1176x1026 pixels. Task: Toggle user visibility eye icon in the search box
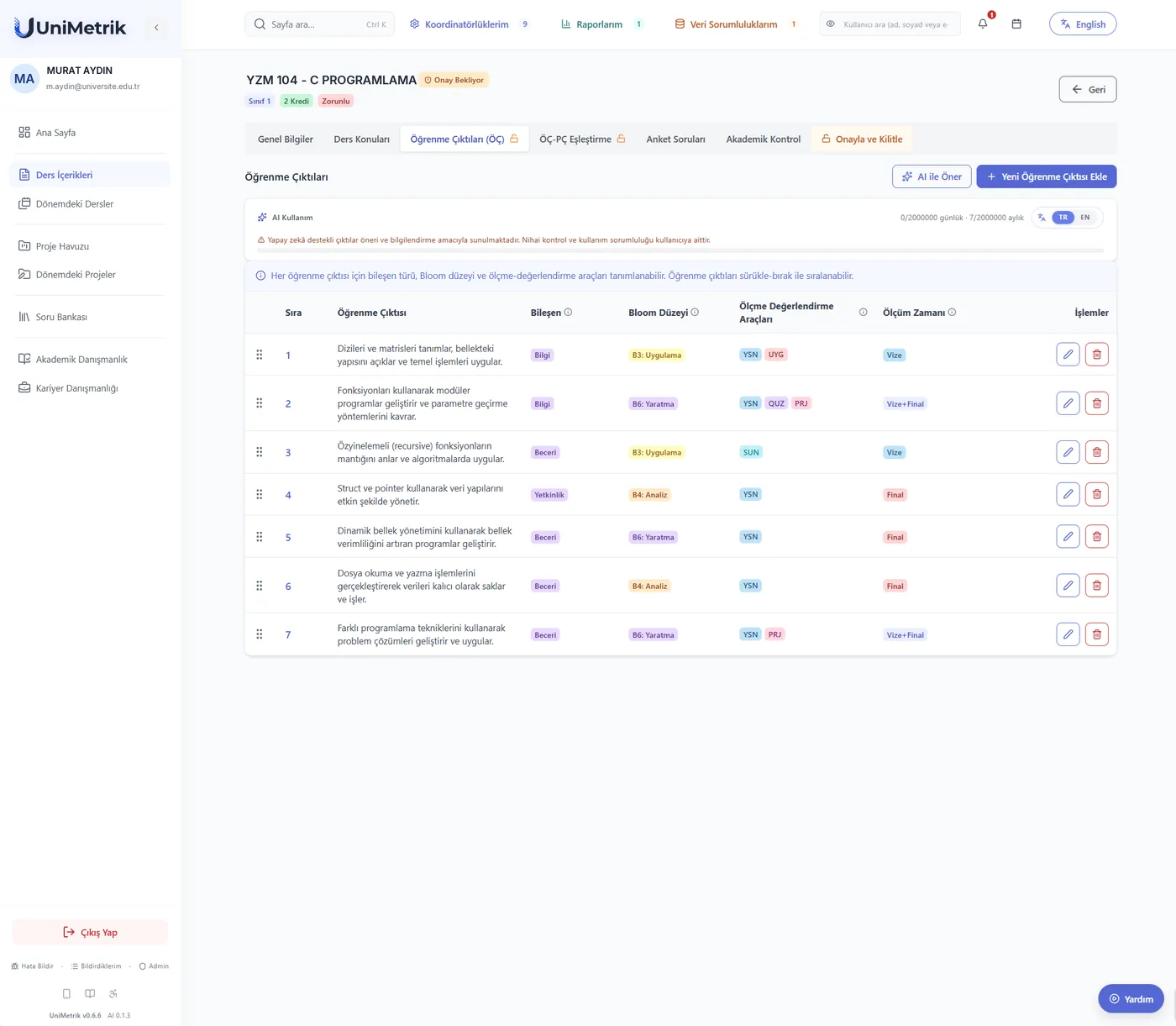pos(830,24)
